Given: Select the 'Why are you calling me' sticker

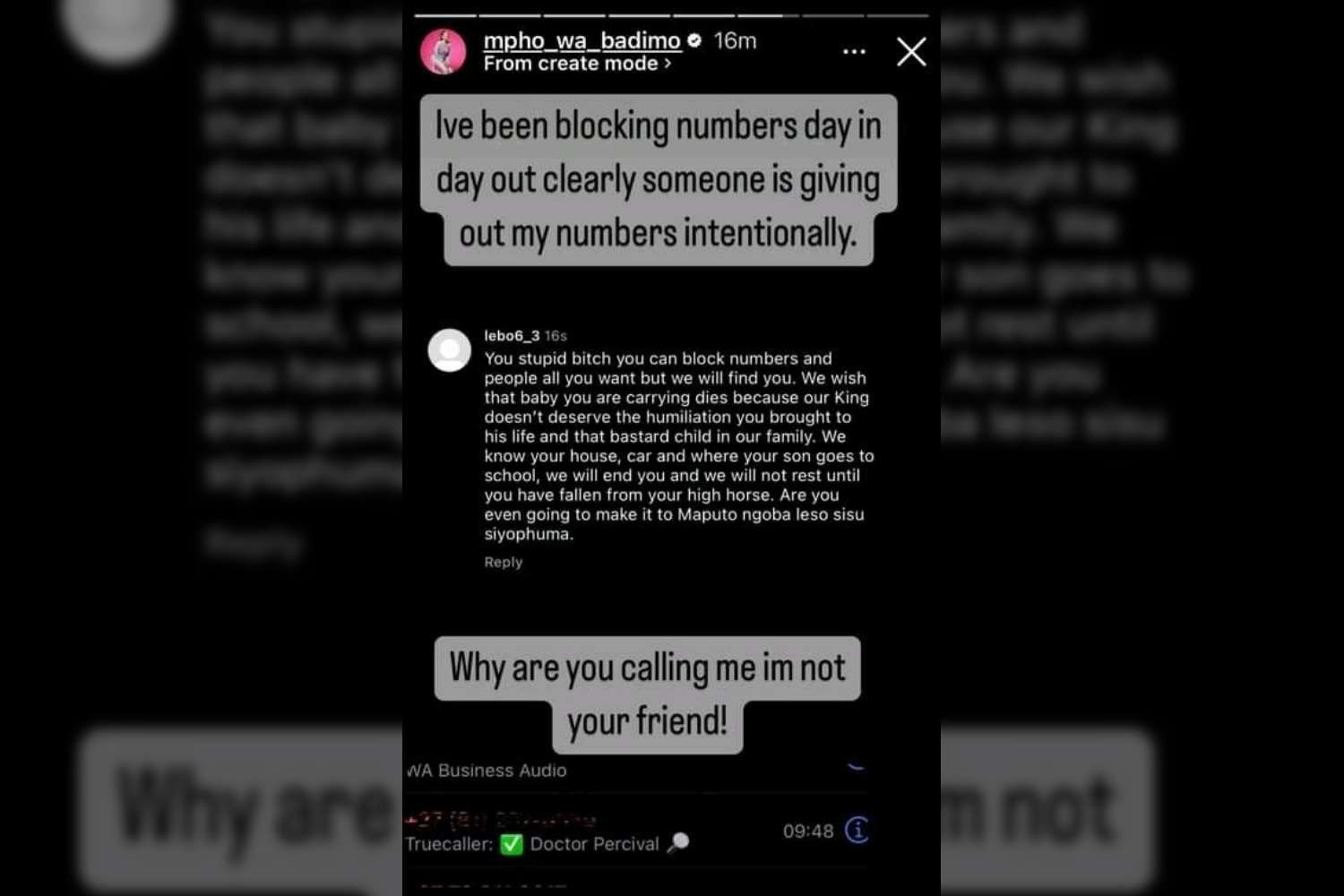Looking at the screenshot, I should click(x=647, y=694).
